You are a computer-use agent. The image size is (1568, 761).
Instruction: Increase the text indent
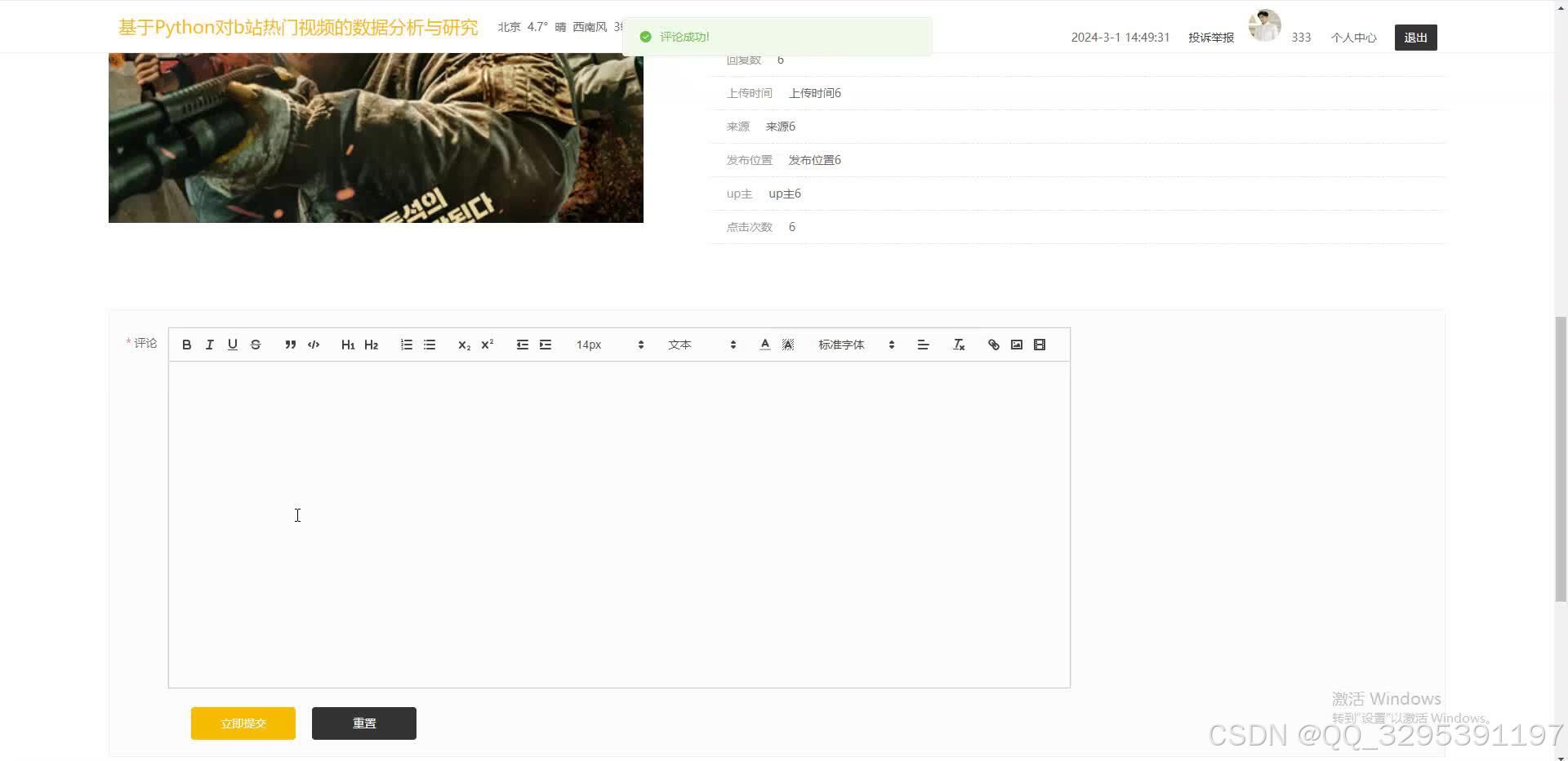(x=546, y=345)
